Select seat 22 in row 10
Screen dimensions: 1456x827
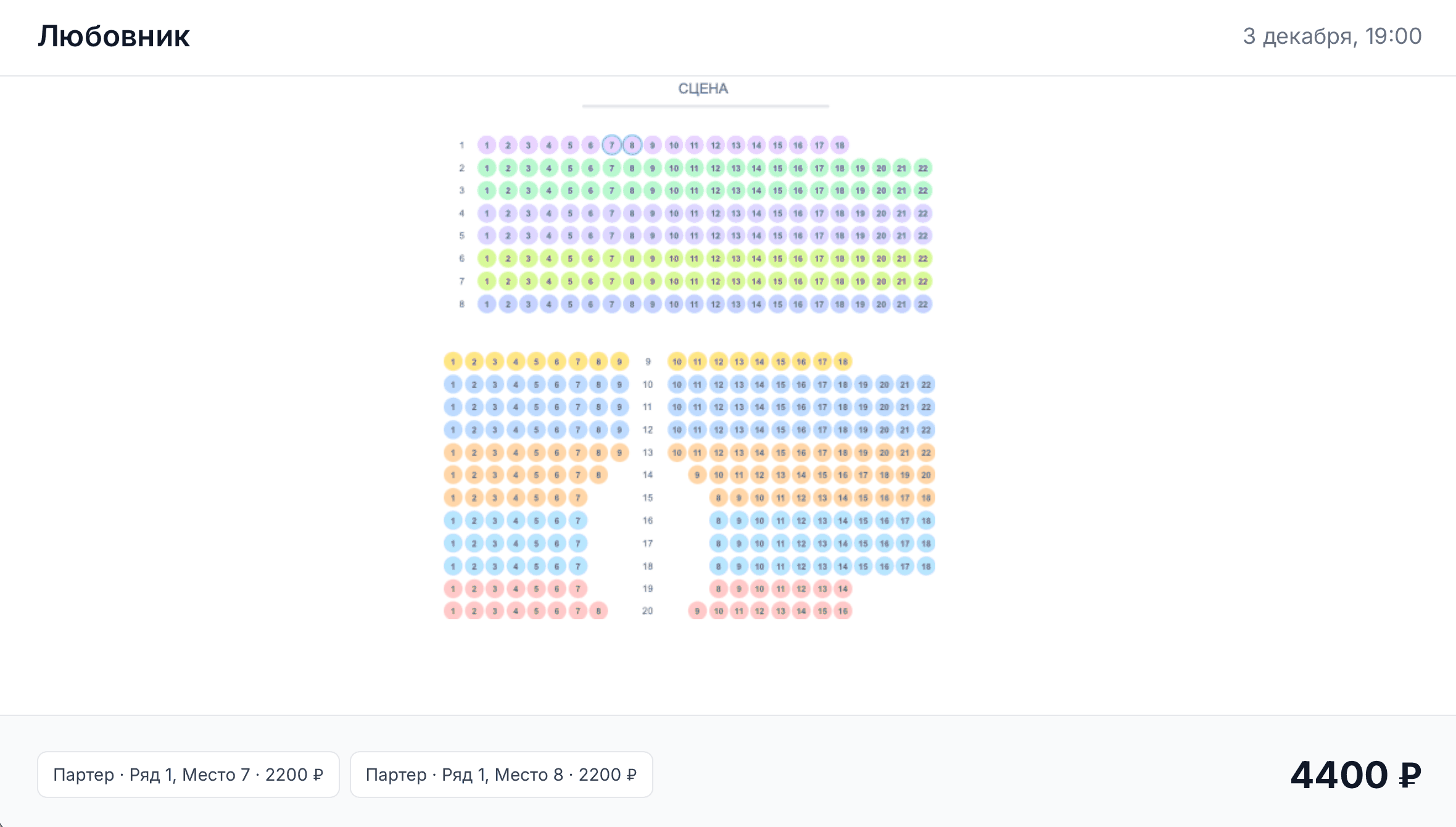926,384
